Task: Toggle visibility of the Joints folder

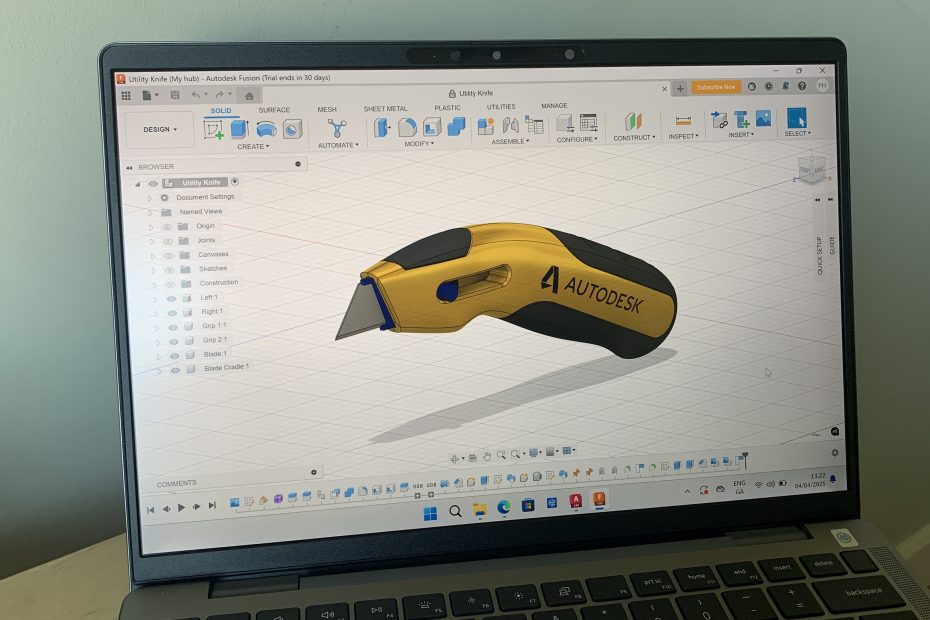Action: click(x=168, y=241)
